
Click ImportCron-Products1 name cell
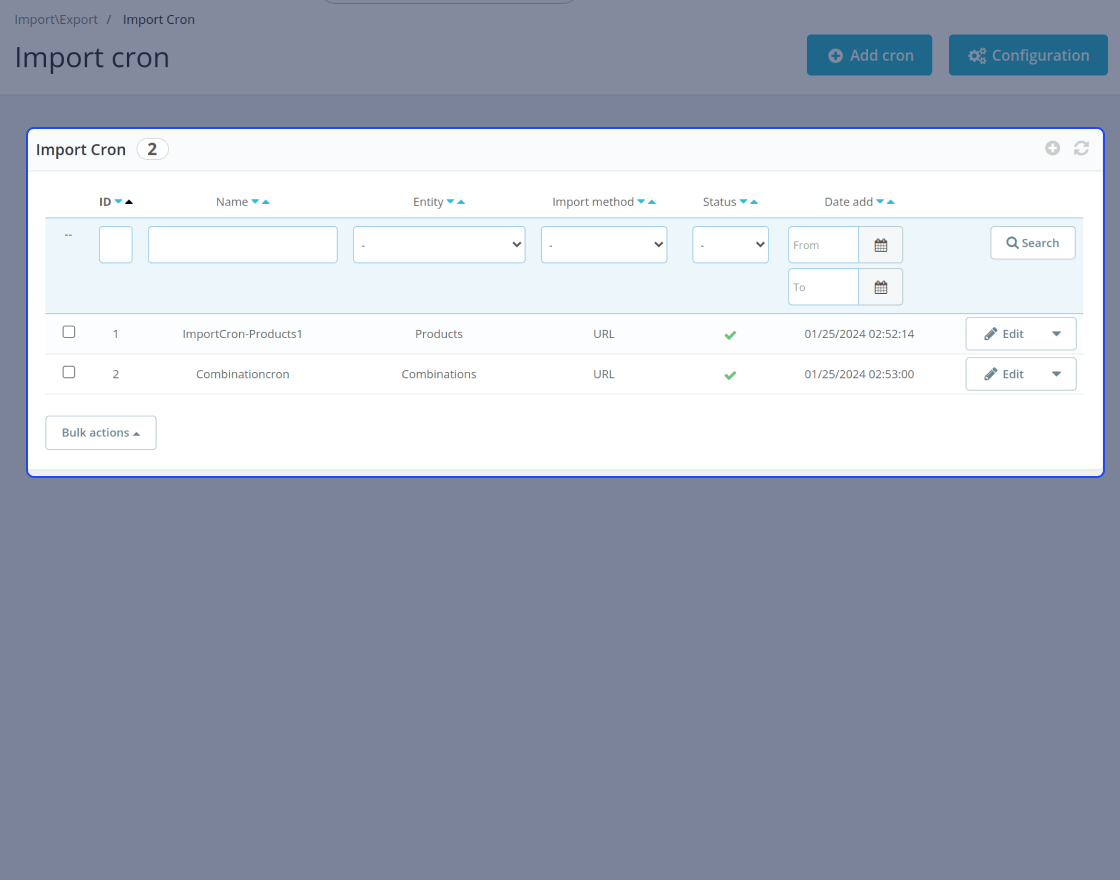click(x=243, y=334)
